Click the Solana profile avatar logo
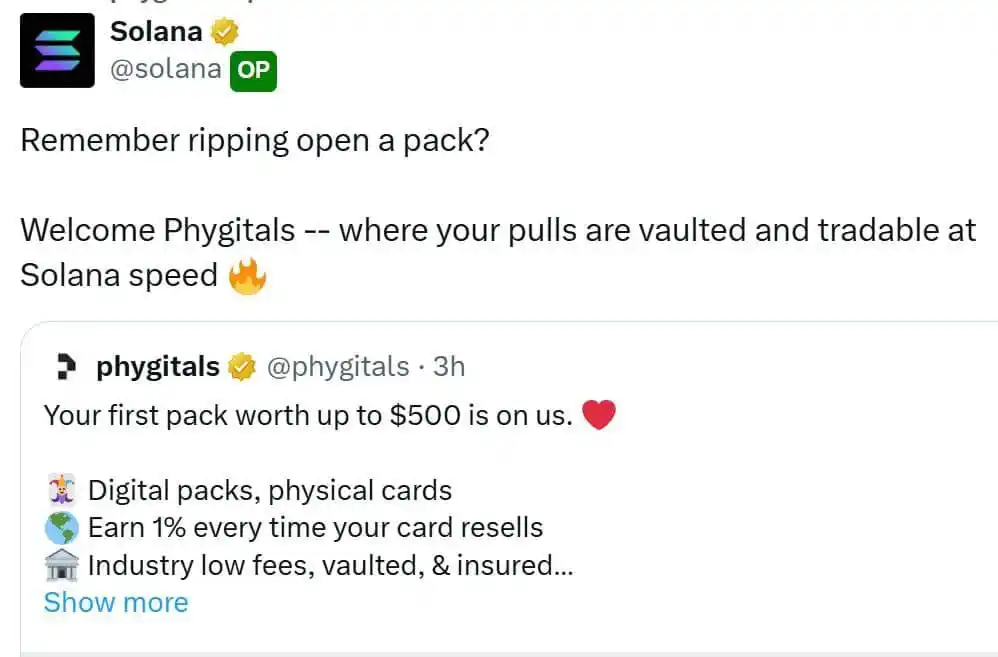The height and width of the screenshot is (657, 998). (57, 51)
